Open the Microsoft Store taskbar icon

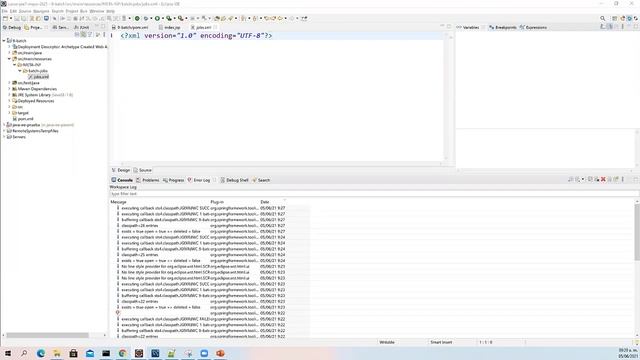[x=73, y=353]
